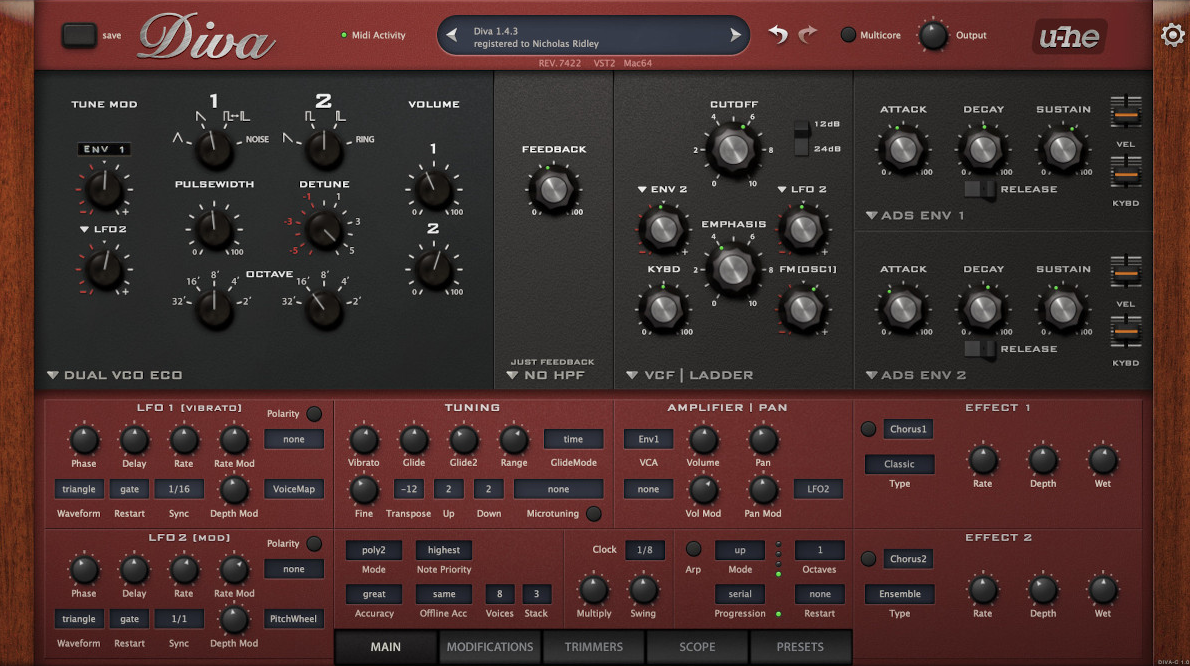
Task: Toggle Effect 2 power button
Action: coord(868,559)
